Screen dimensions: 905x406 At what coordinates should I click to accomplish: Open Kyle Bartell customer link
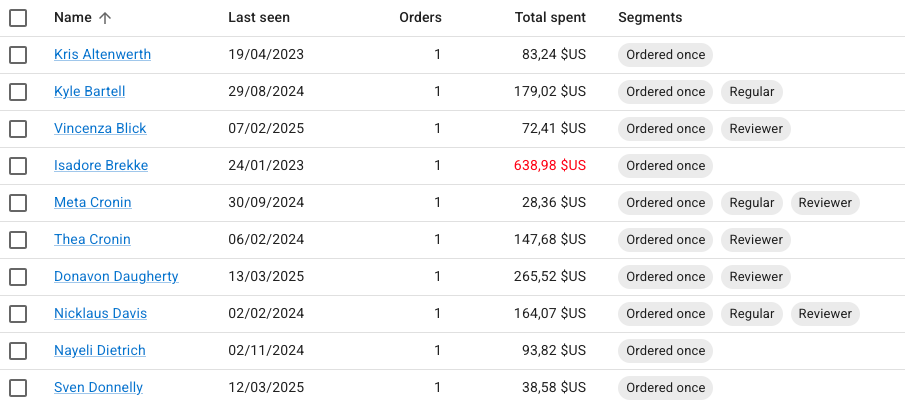point(90,92)
